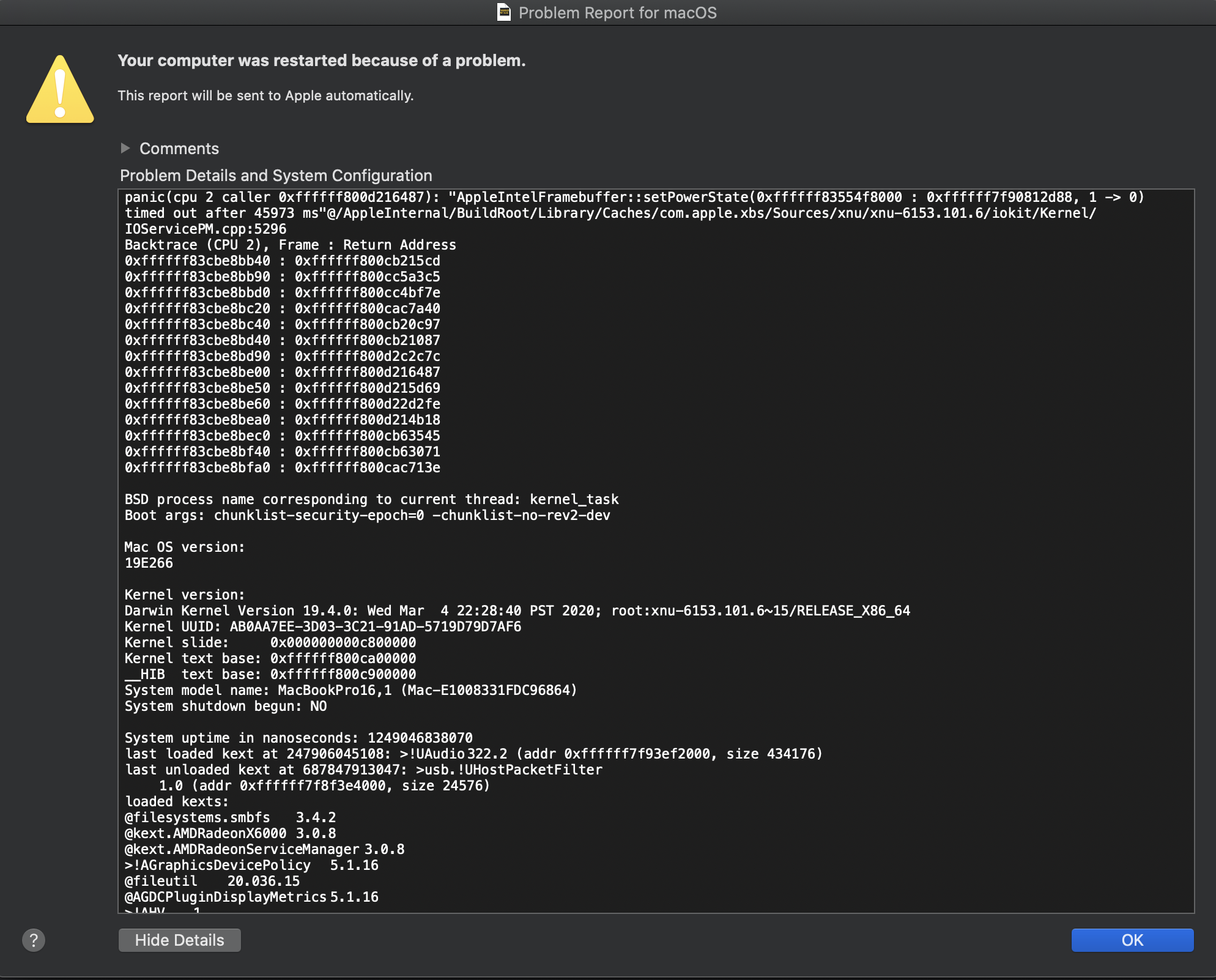Viewport: 1216px width, 980px height.
Task: Click the @kext.AMDRadeonX6000 3.0.8 kext entry
Action: 230,833
